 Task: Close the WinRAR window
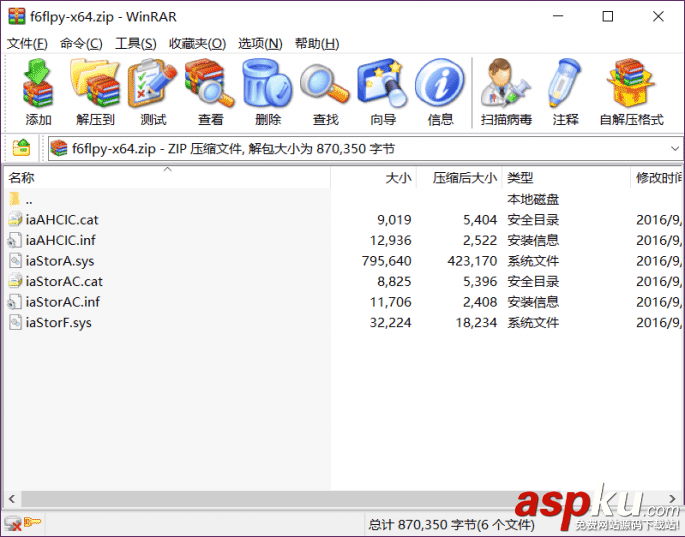click(x=658, y=16)
